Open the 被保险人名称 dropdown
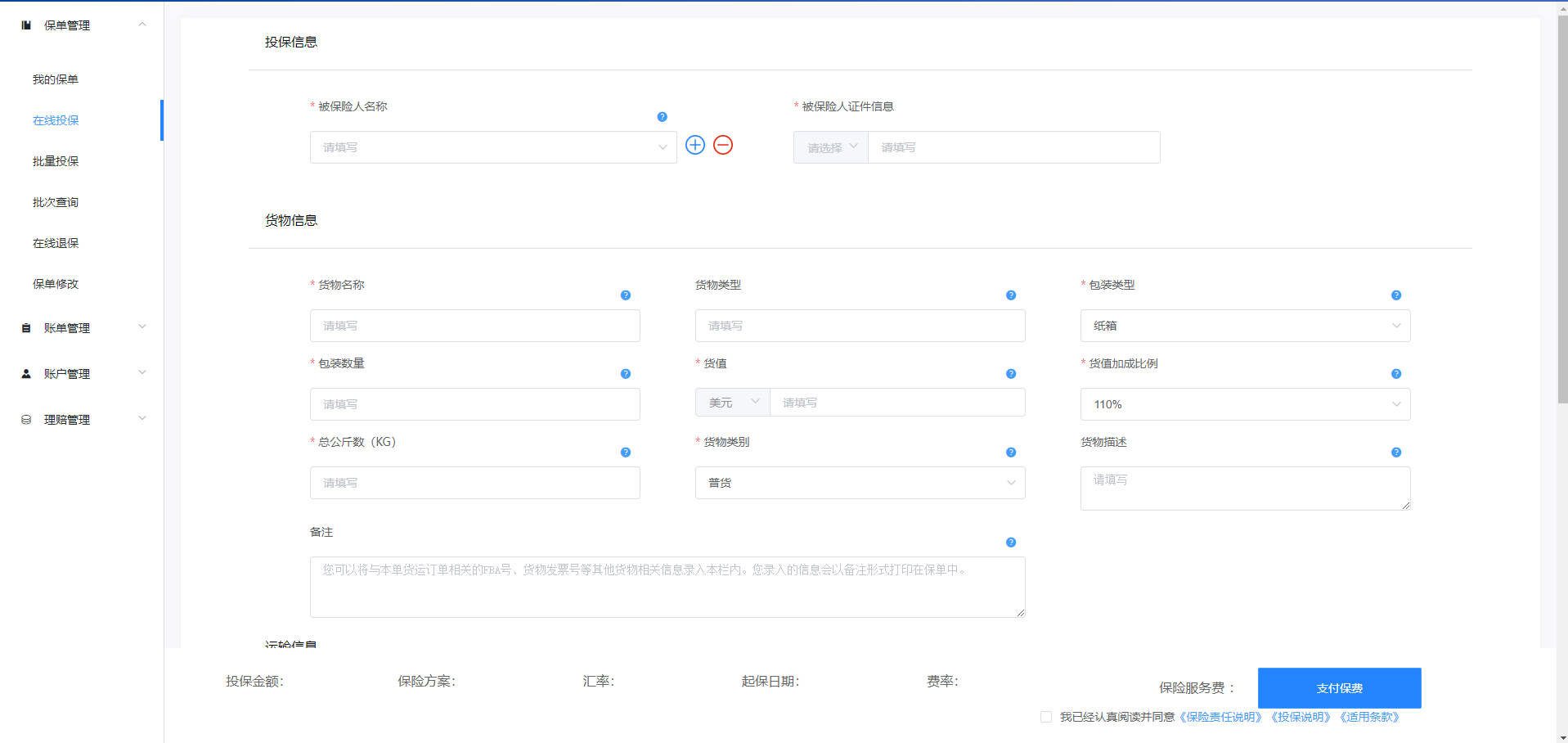Viewport: 1568px width, 743px height. [493, 147]
